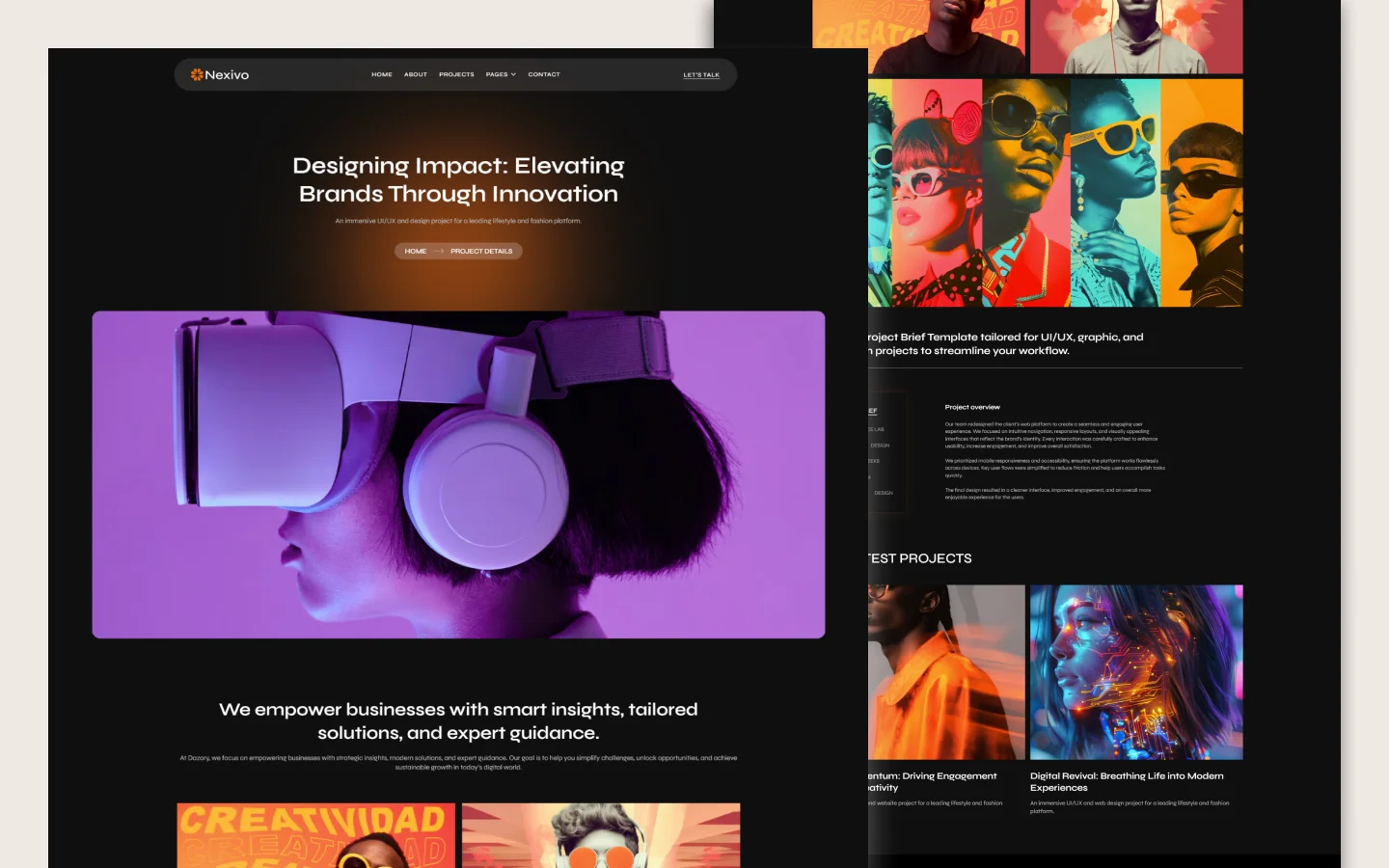
Task: Open the orange jacket man project image
Action: pyautogui.click(x=946, y=672)
